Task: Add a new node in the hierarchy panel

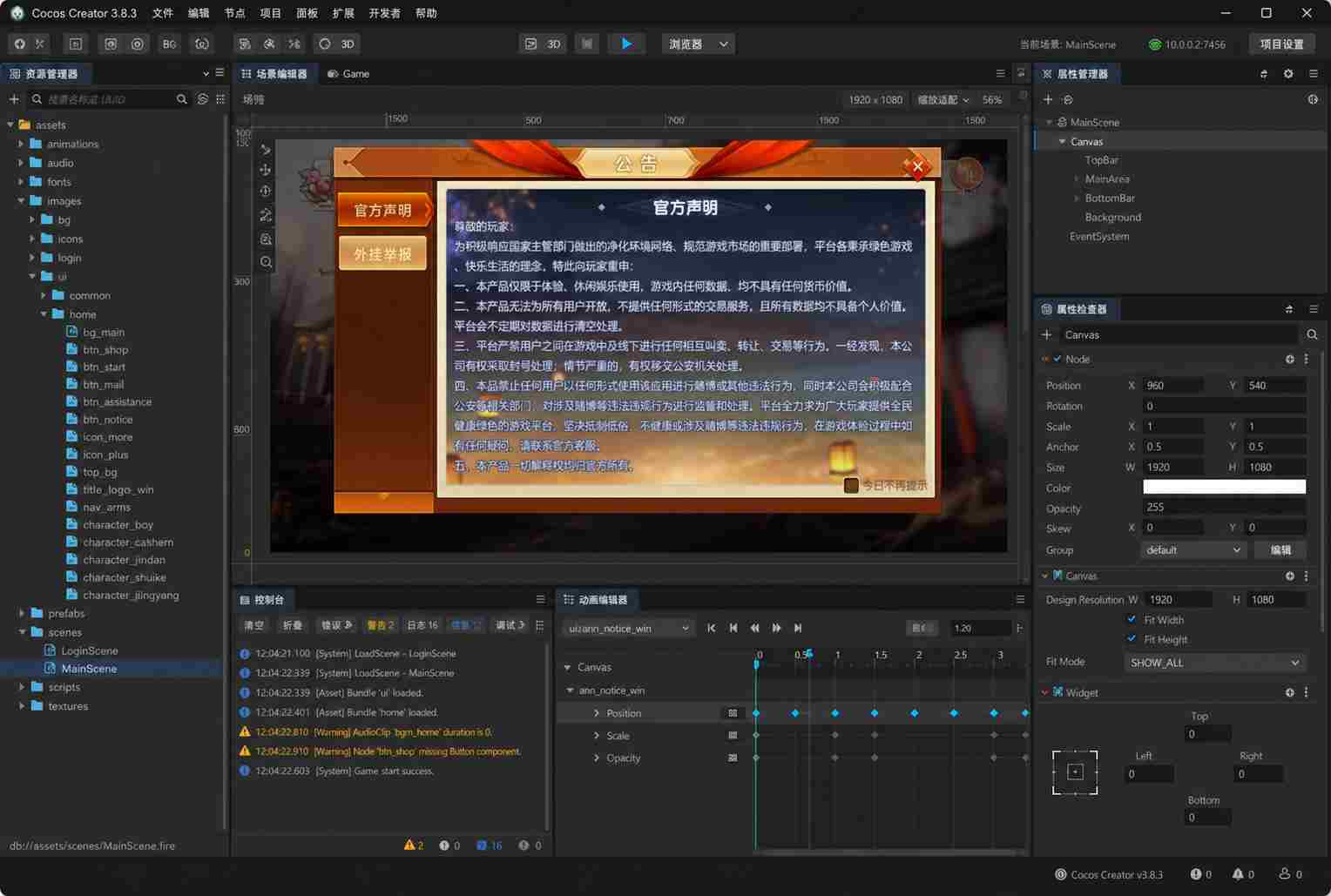Action: coord(1048,99)
